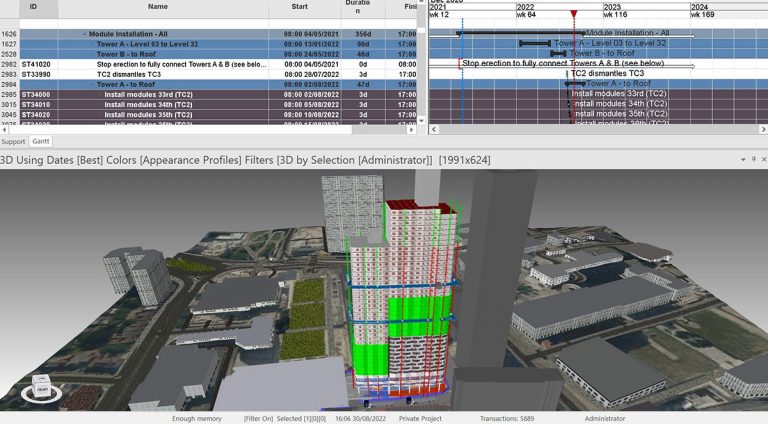Click row number 2528

(x=9, y=54)
